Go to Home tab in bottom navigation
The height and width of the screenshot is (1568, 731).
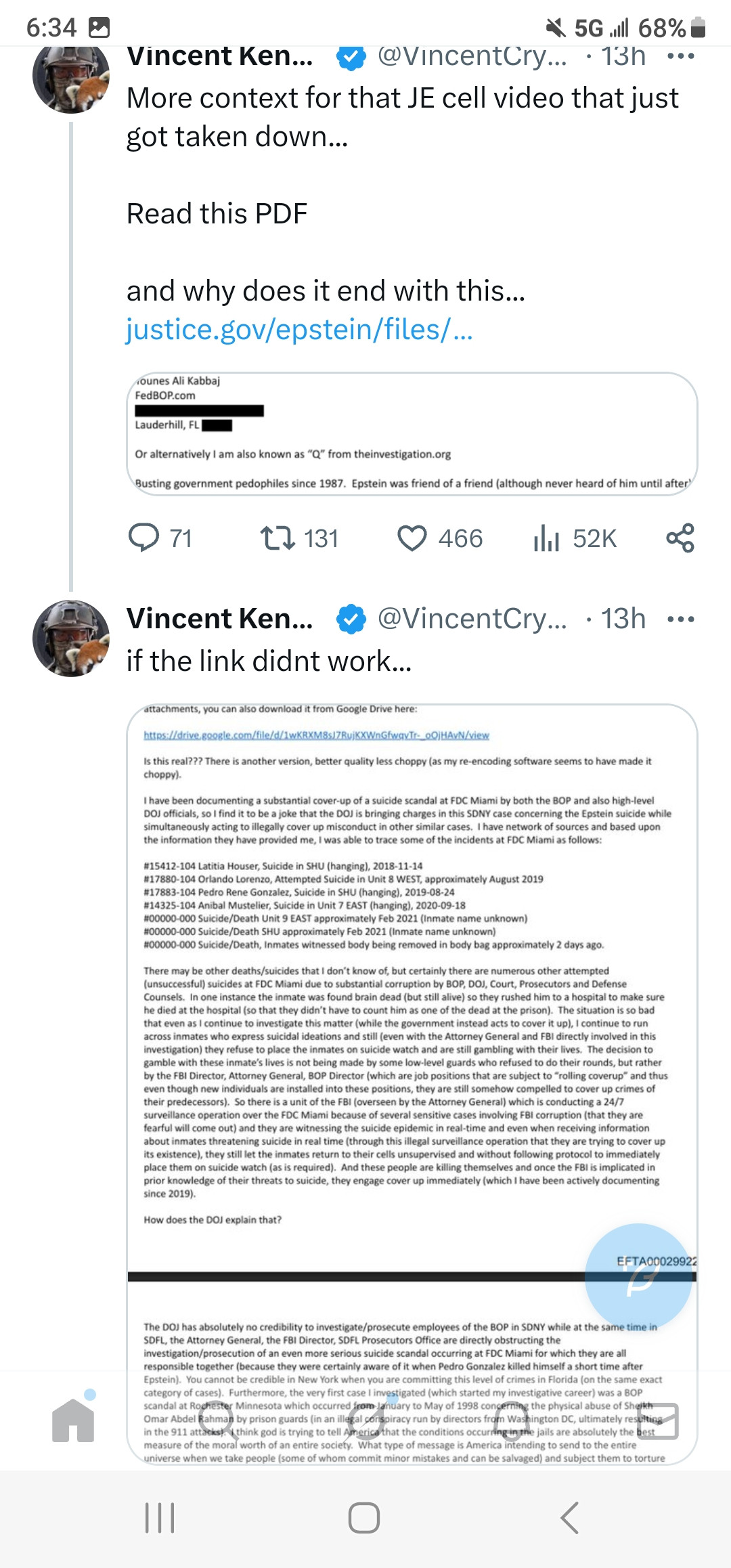[73, 1420]
